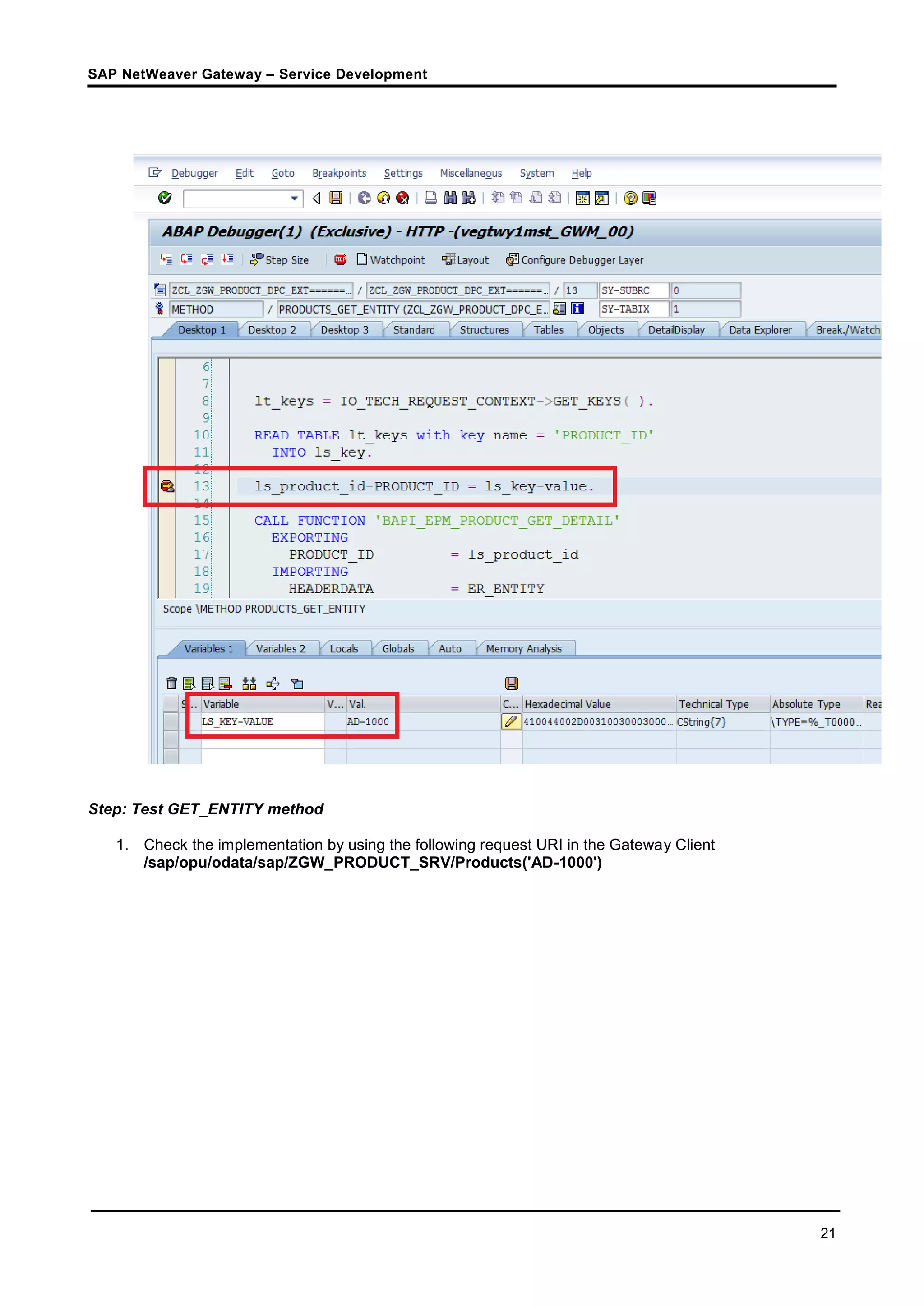Viewport: 924px width, 1307px height.
Task: Click the First Page icon
Action: 498,198
